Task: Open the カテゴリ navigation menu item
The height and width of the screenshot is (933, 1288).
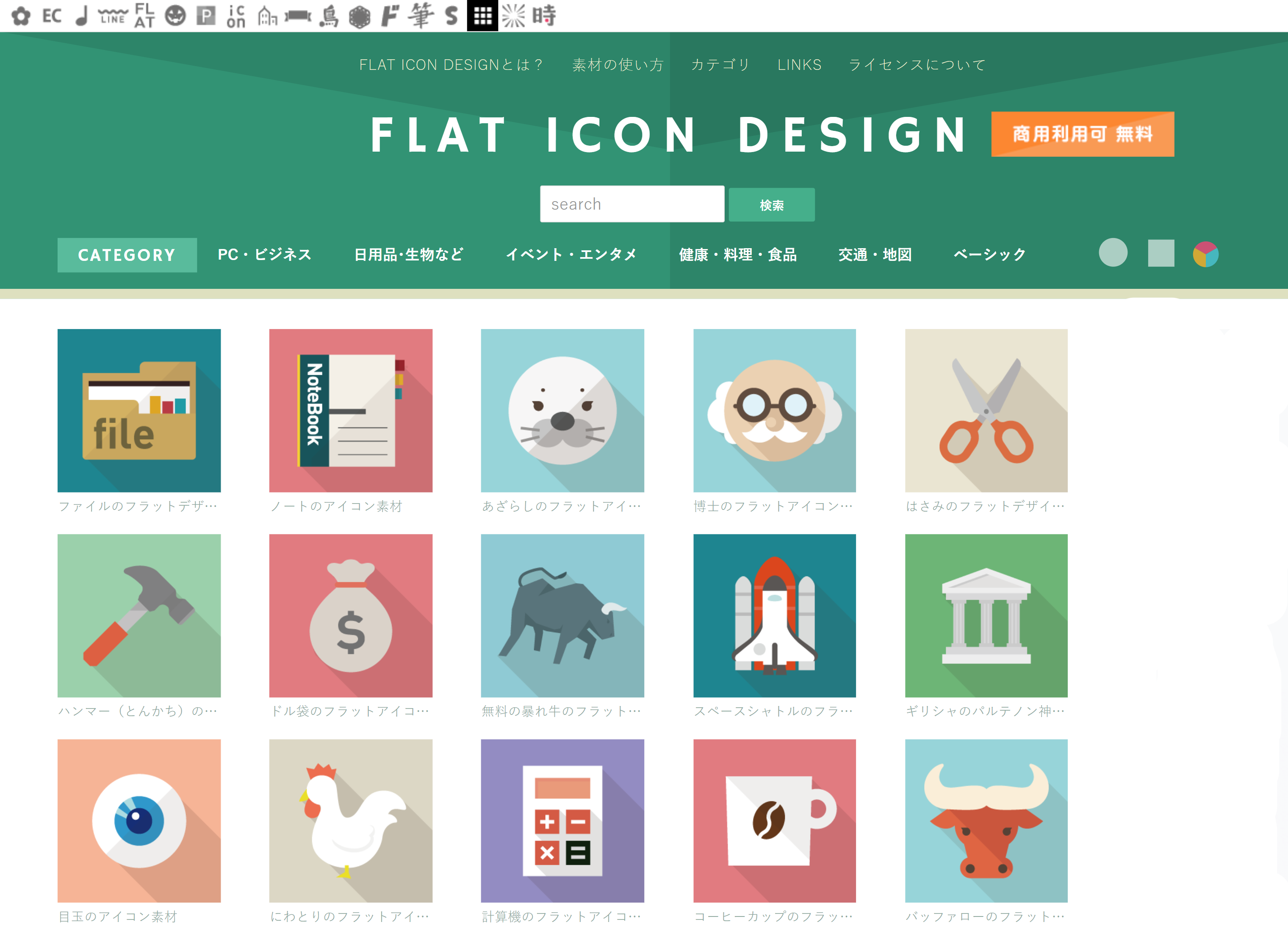Action: [720, 65]
